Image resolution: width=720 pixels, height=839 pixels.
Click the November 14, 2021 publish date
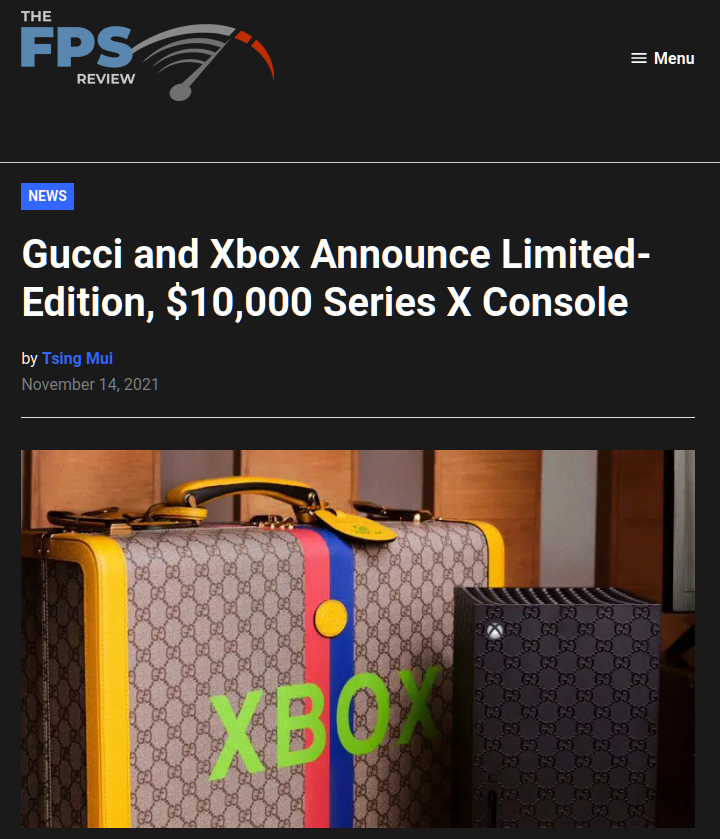point(90,385)
